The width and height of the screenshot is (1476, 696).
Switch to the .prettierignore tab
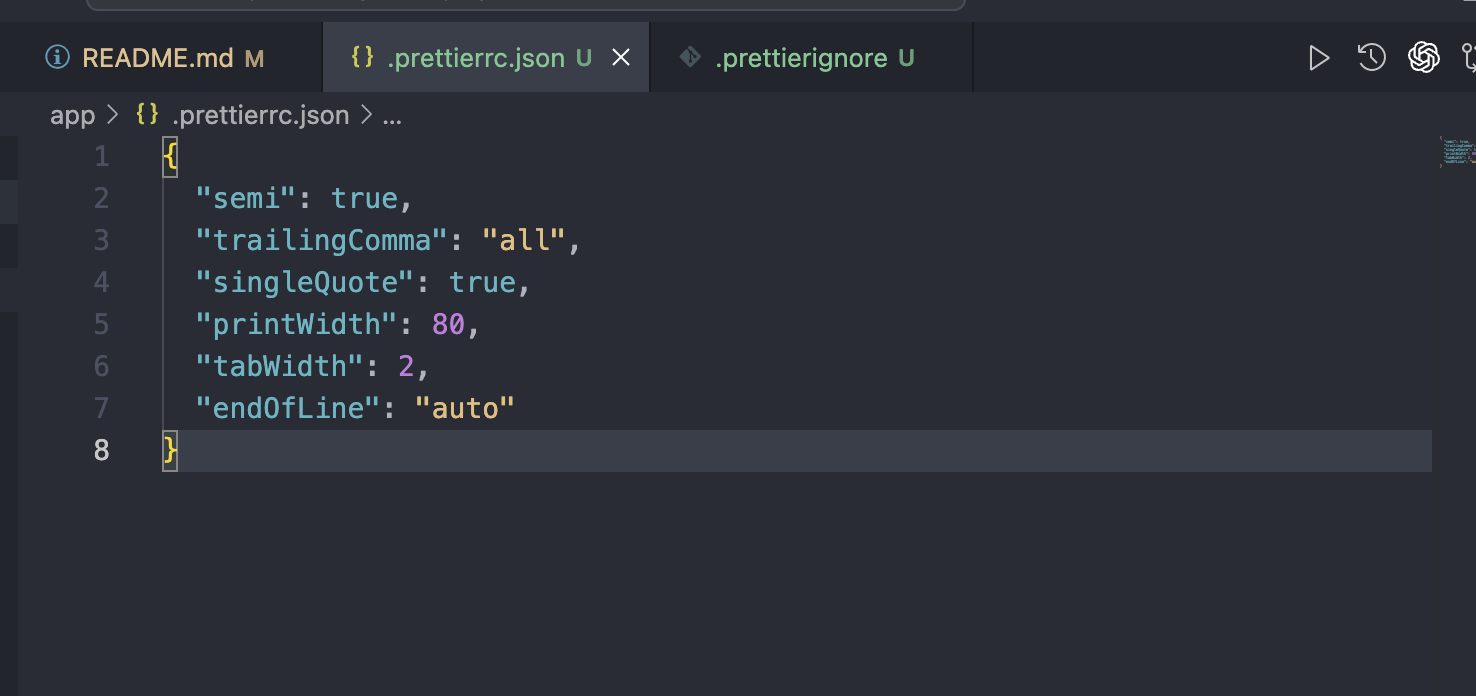click(800, 58)
